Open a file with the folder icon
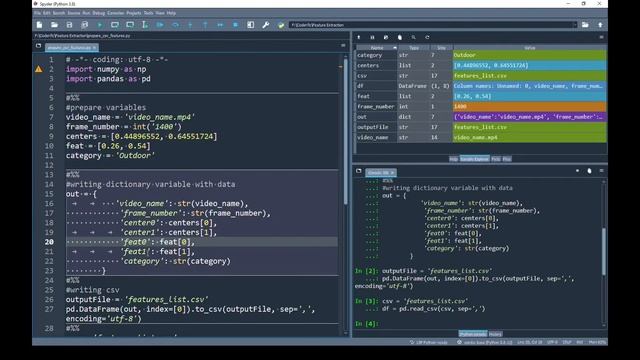The width and height of the screenshot is (640, 360). tap(54, 25)
